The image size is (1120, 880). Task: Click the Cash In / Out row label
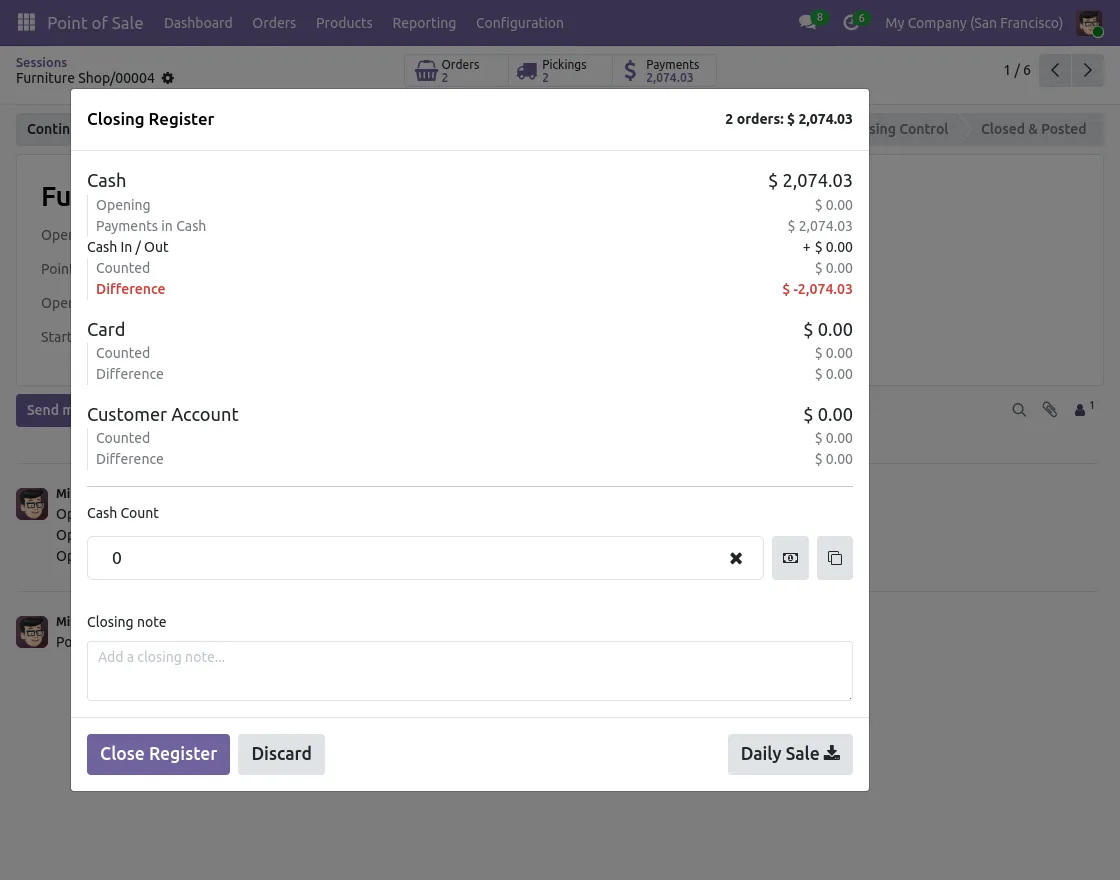pos(128,247)
